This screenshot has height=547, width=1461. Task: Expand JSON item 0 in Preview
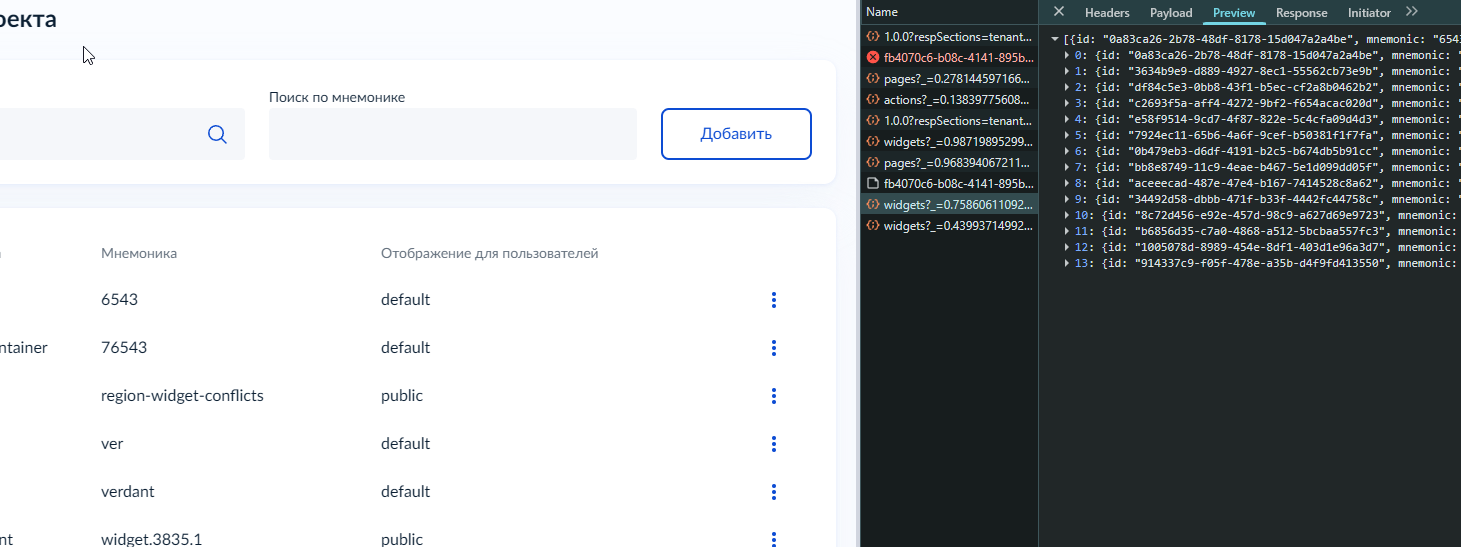tap(1067, 55)
